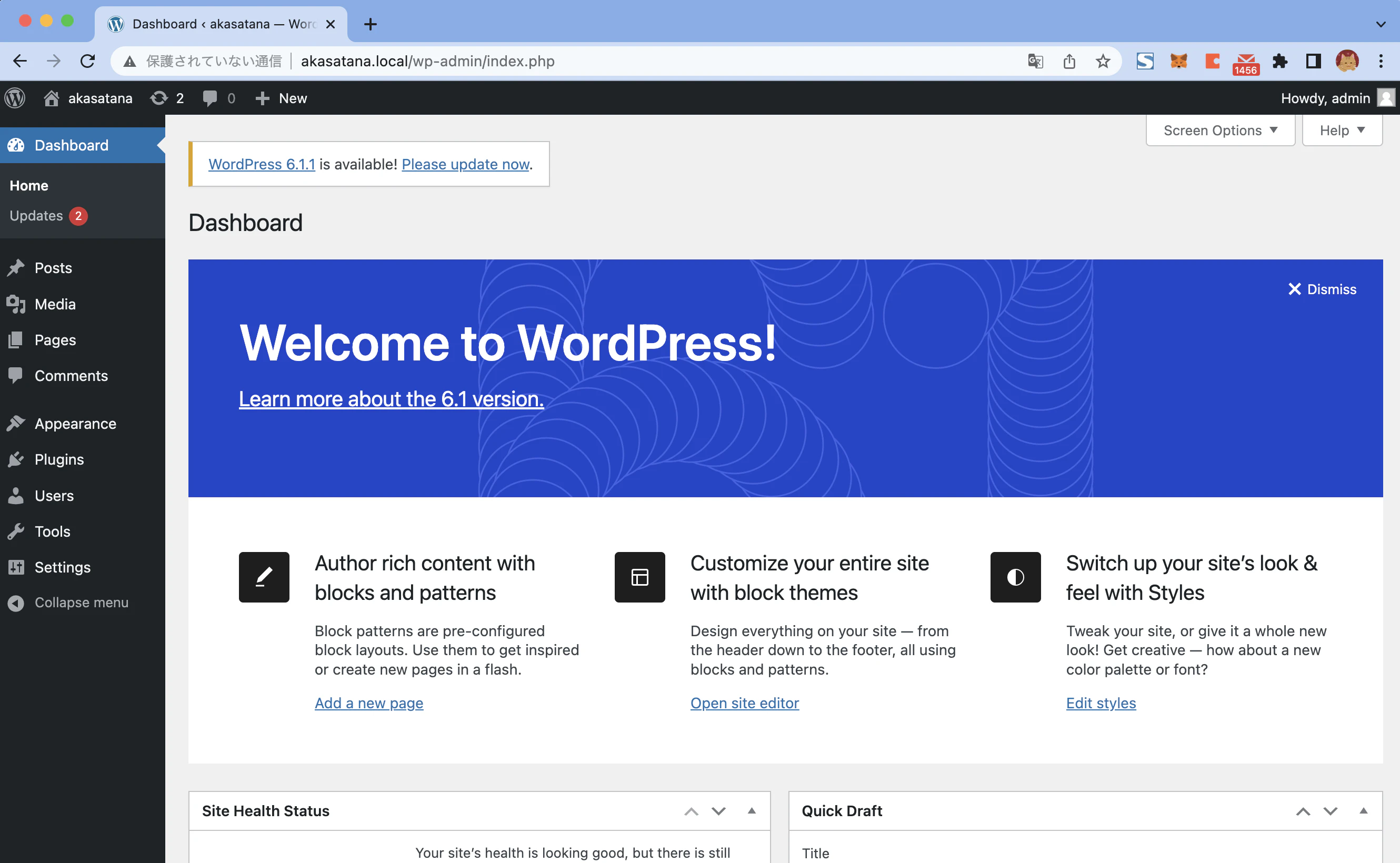Click the pencil icon for blocks and patterns
The image size is (1400, 863).
click(264, 577)
